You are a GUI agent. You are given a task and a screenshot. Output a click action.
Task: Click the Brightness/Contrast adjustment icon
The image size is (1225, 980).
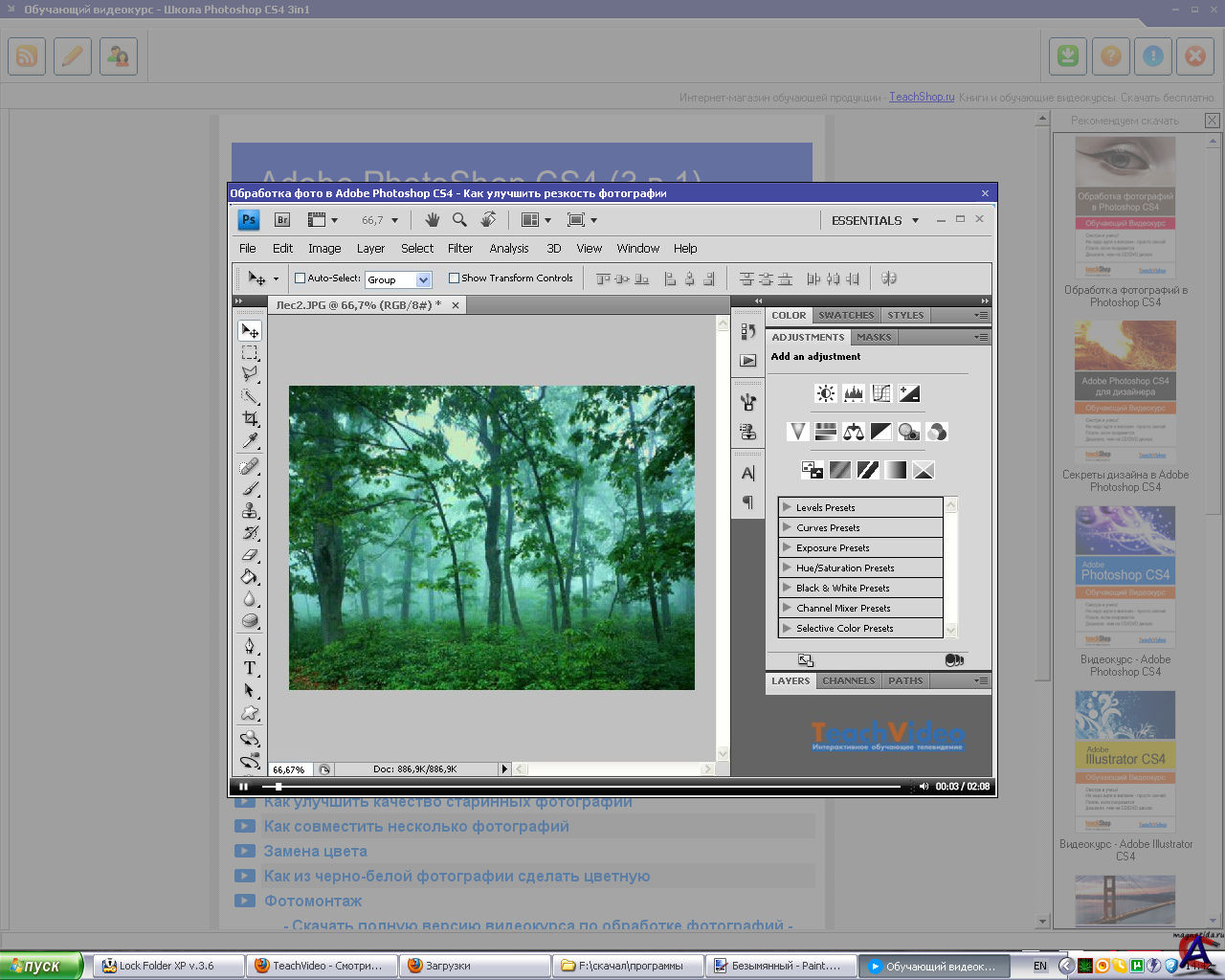pyautogui.click(x=825, y=393)
